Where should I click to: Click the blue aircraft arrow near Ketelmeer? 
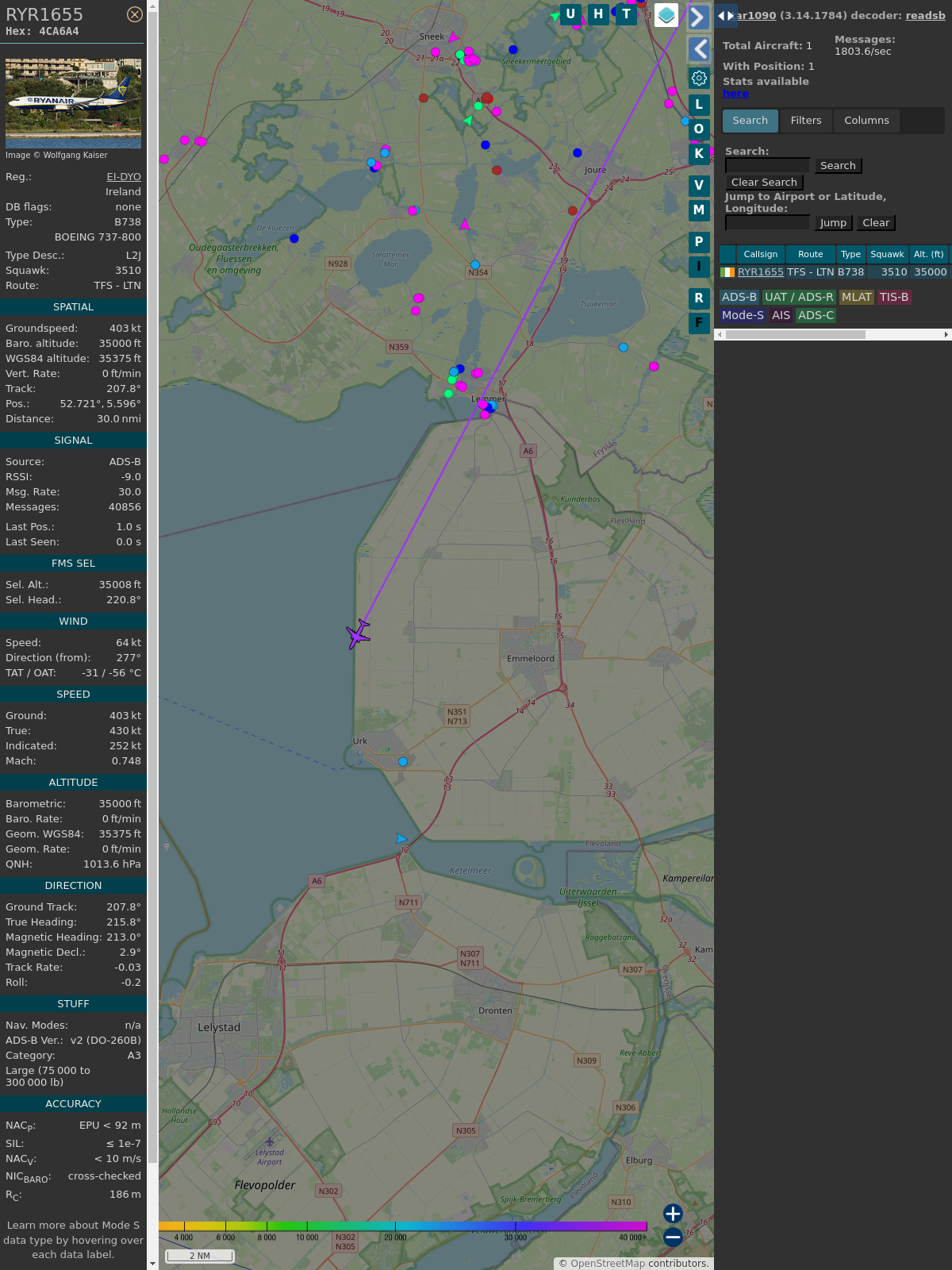pyautogui.click(x=401, y=839)
